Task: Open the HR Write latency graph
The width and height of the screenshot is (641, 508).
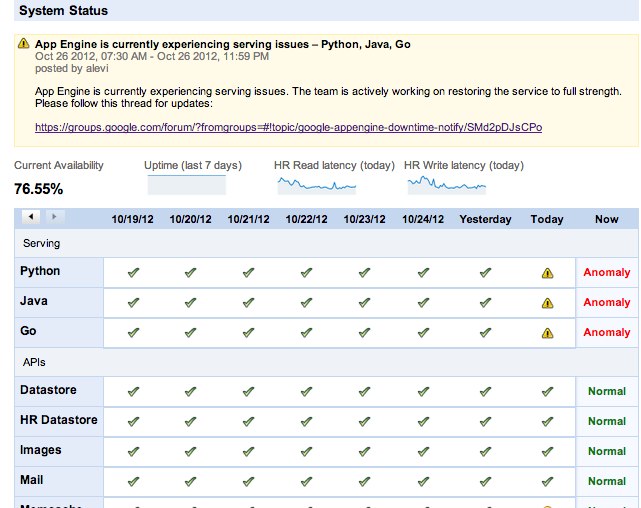Action: (x=445, y=184)
